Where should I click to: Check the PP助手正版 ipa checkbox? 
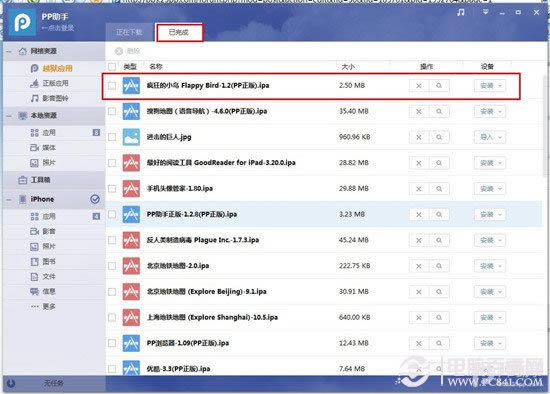[112, 214]
